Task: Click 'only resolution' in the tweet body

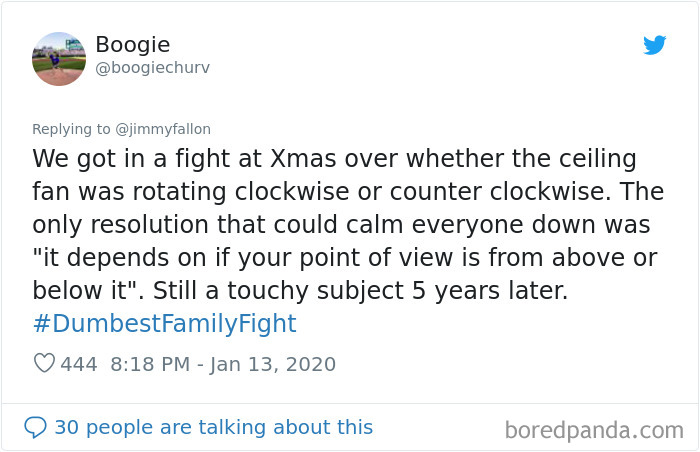Action: pyautogui.click(x=120, y=225)
